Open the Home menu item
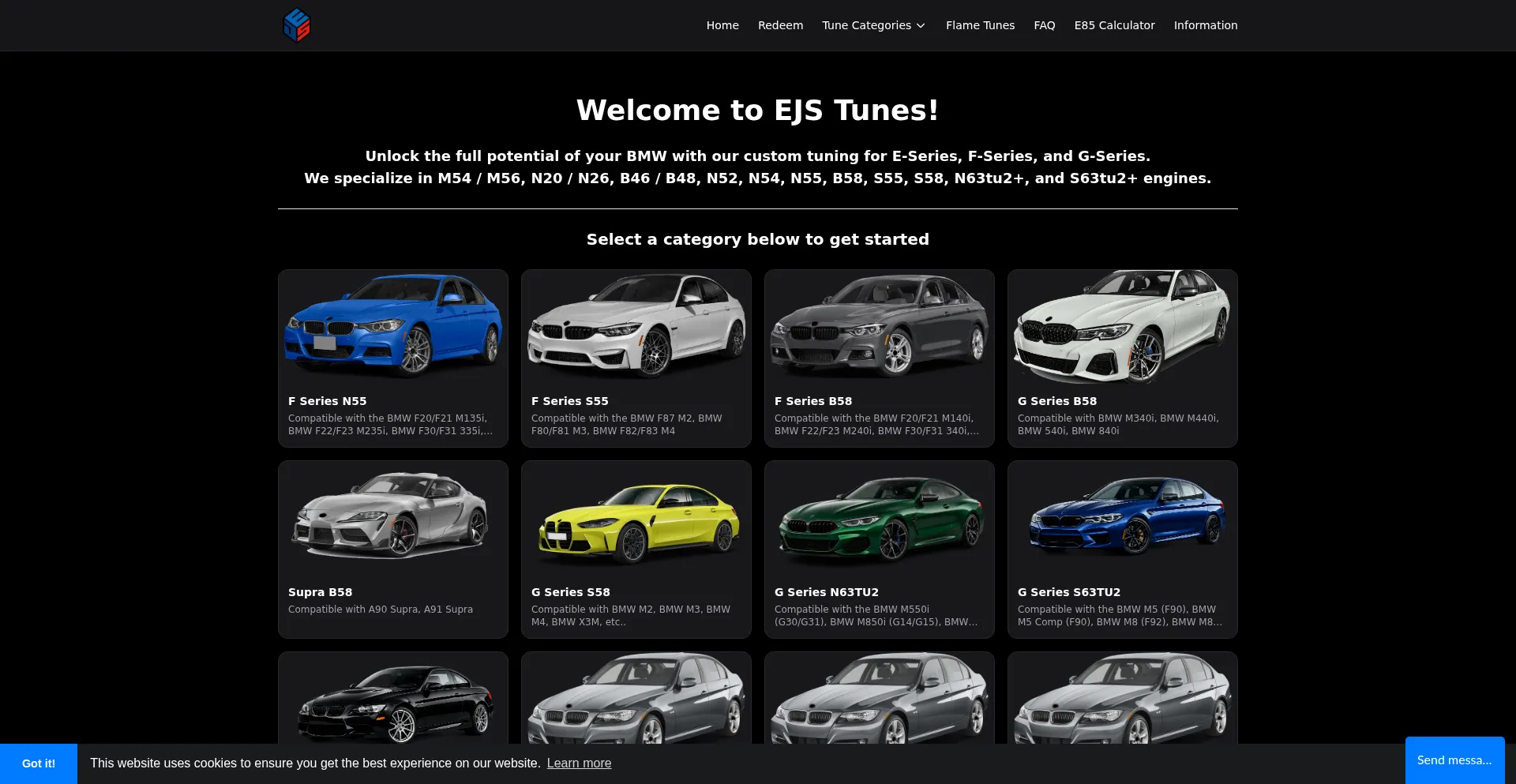Viewport: 1516px width, 784px height. coord(722,25)
